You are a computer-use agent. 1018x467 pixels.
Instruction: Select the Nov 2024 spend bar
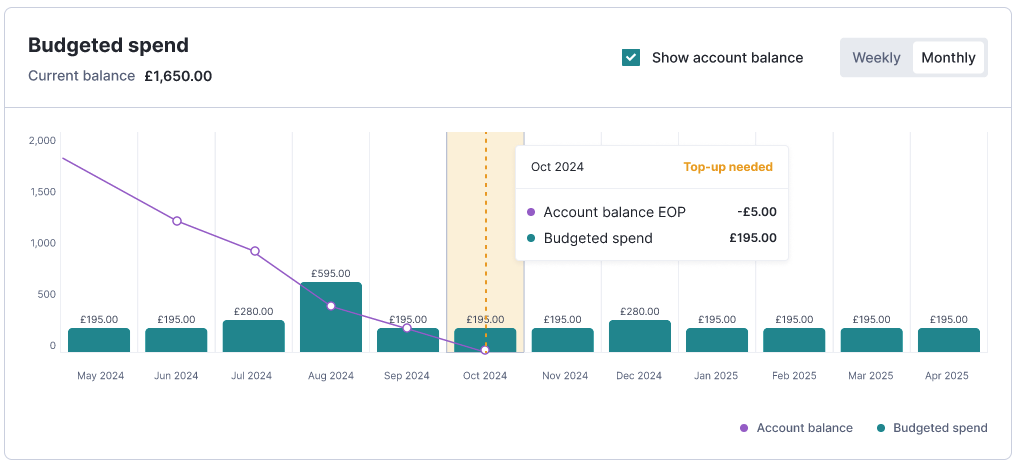click(562, 340)
